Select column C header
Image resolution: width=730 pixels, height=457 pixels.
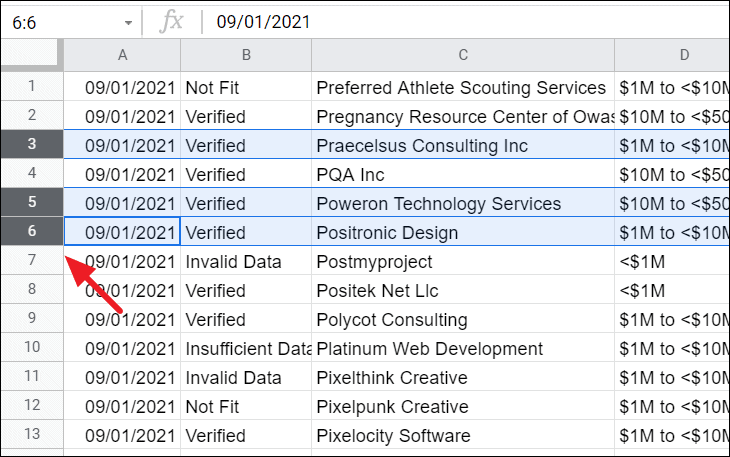tap(463, 55)
